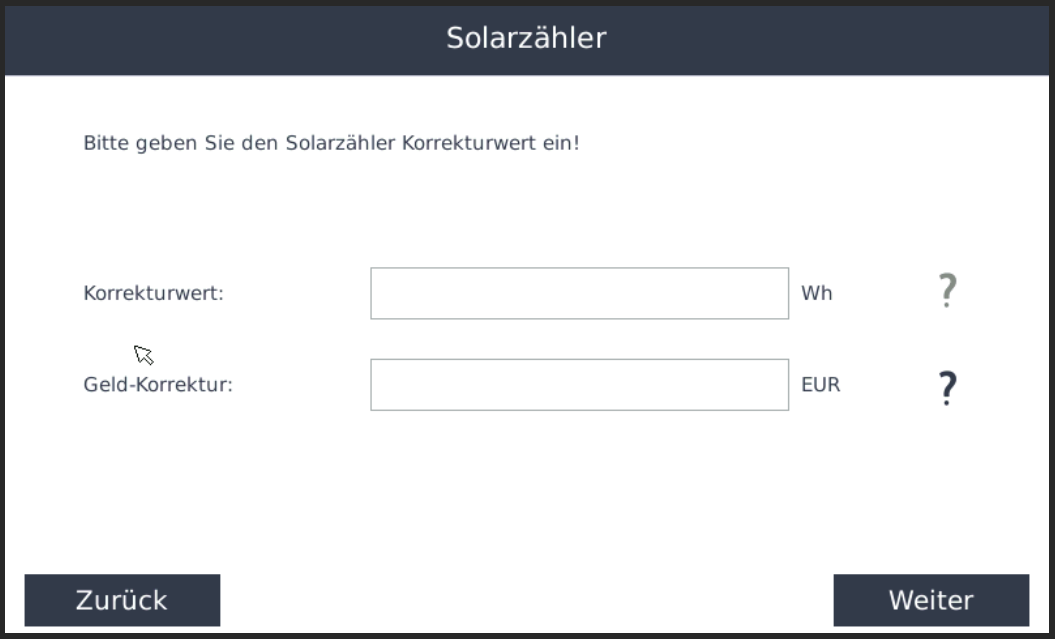The width and height of the screenshot is (1055, 639).
Task: Click the Korrekturwert label
Action: tap(153, 293)
